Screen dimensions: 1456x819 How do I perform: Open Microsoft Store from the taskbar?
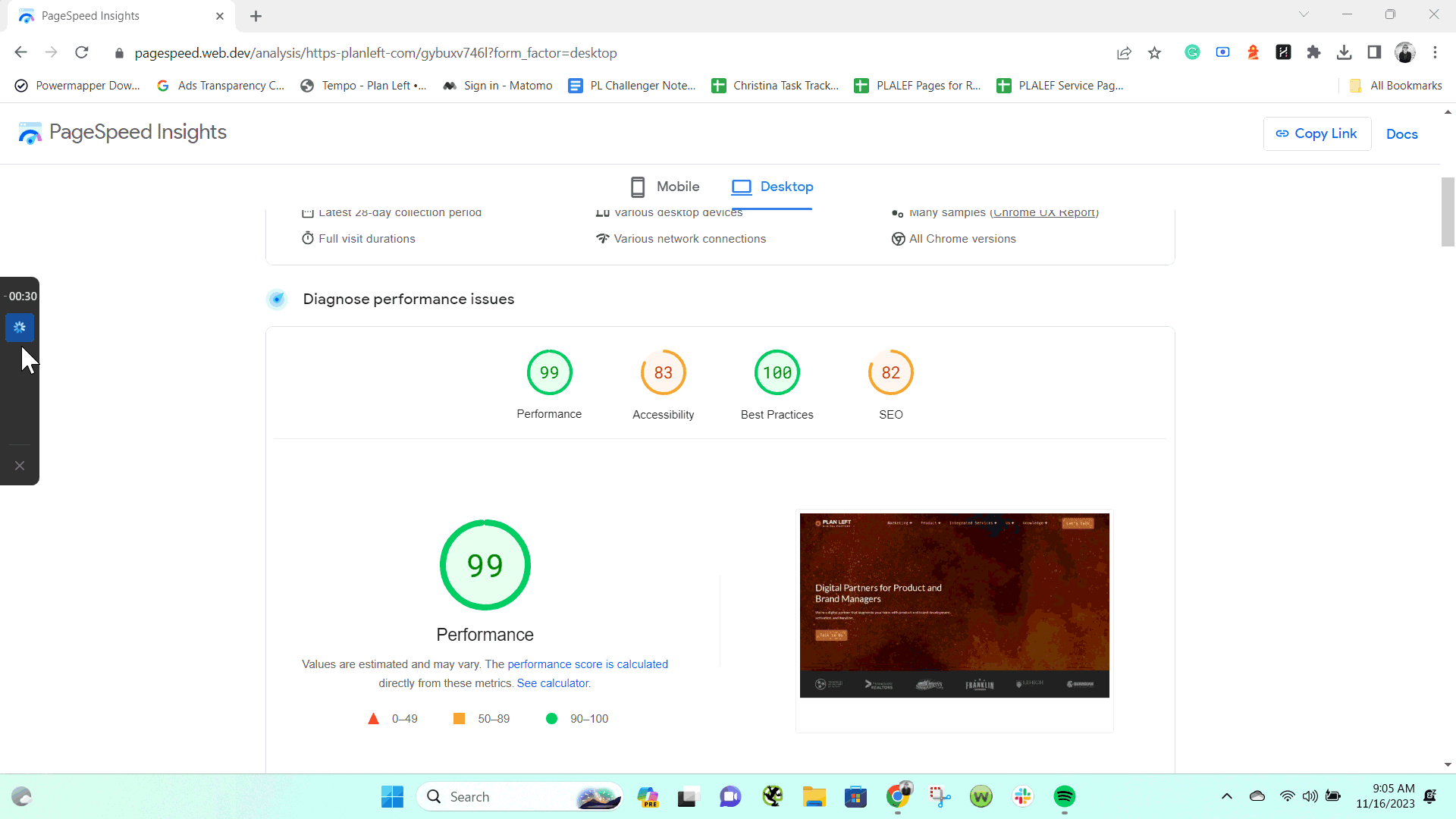[855, 796]
